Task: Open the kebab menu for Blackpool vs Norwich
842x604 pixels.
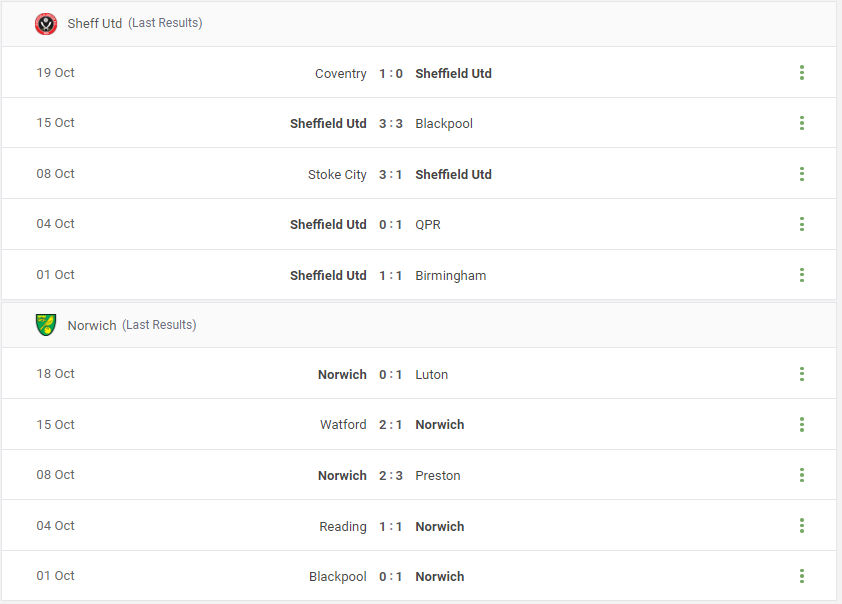Action: (801, 575)
